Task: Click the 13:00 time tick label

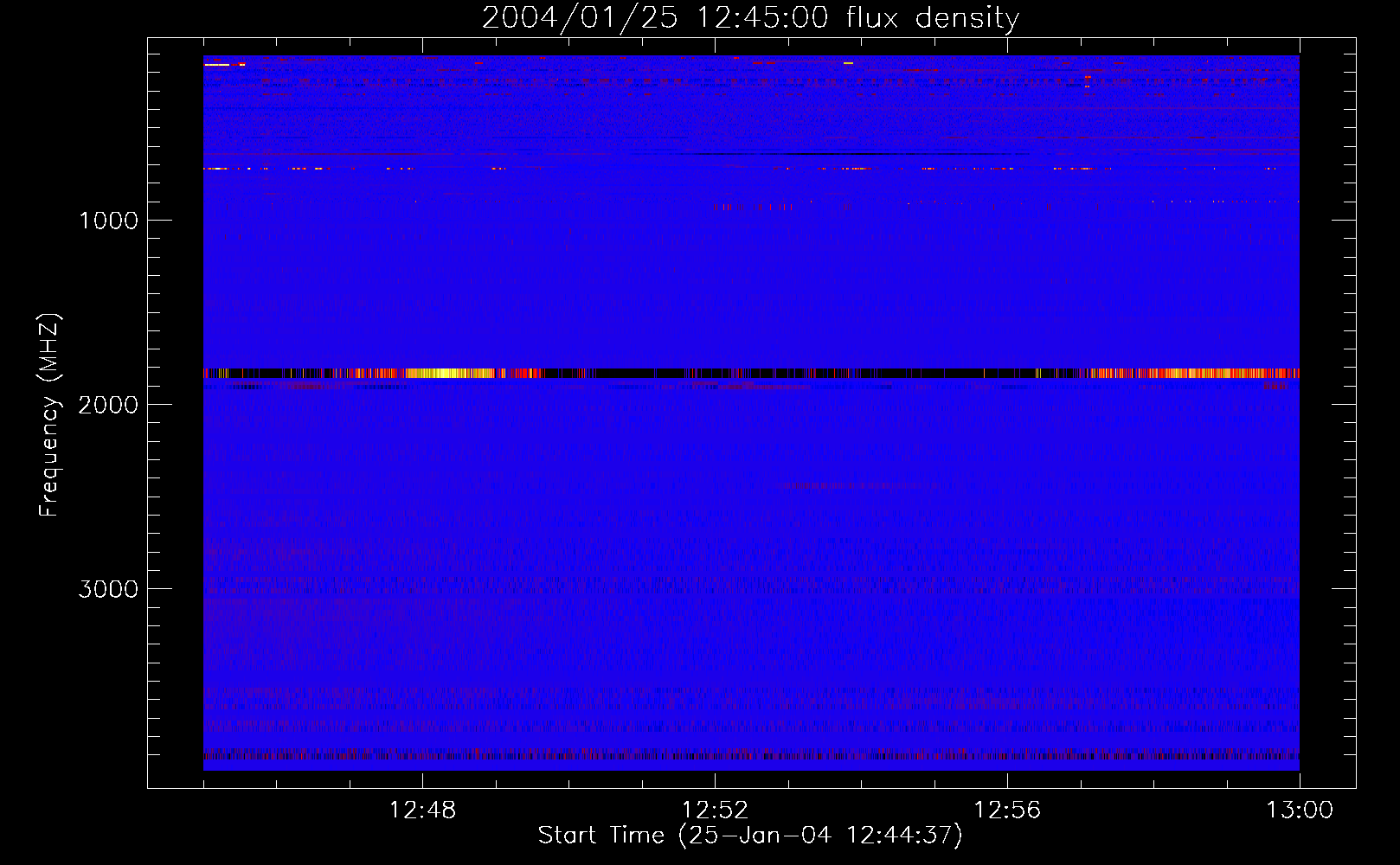Action: (x=1300, y=811)
